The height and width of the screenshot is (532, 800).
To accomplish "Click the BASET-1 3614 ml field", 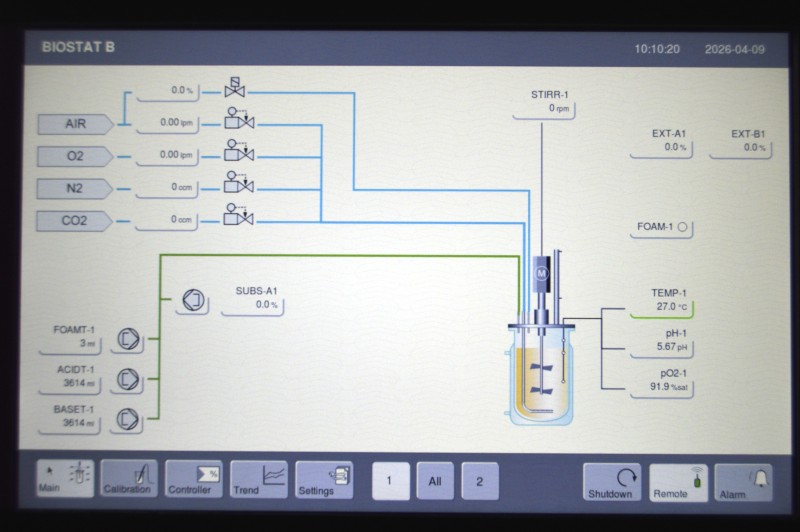I will point(70,418).
